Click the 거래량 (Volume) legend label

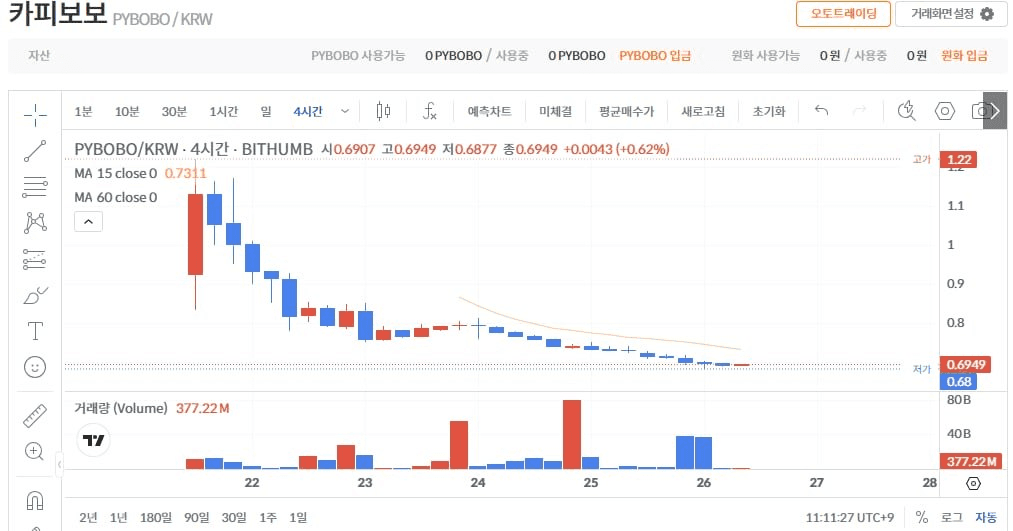click(x=121, y=408)
